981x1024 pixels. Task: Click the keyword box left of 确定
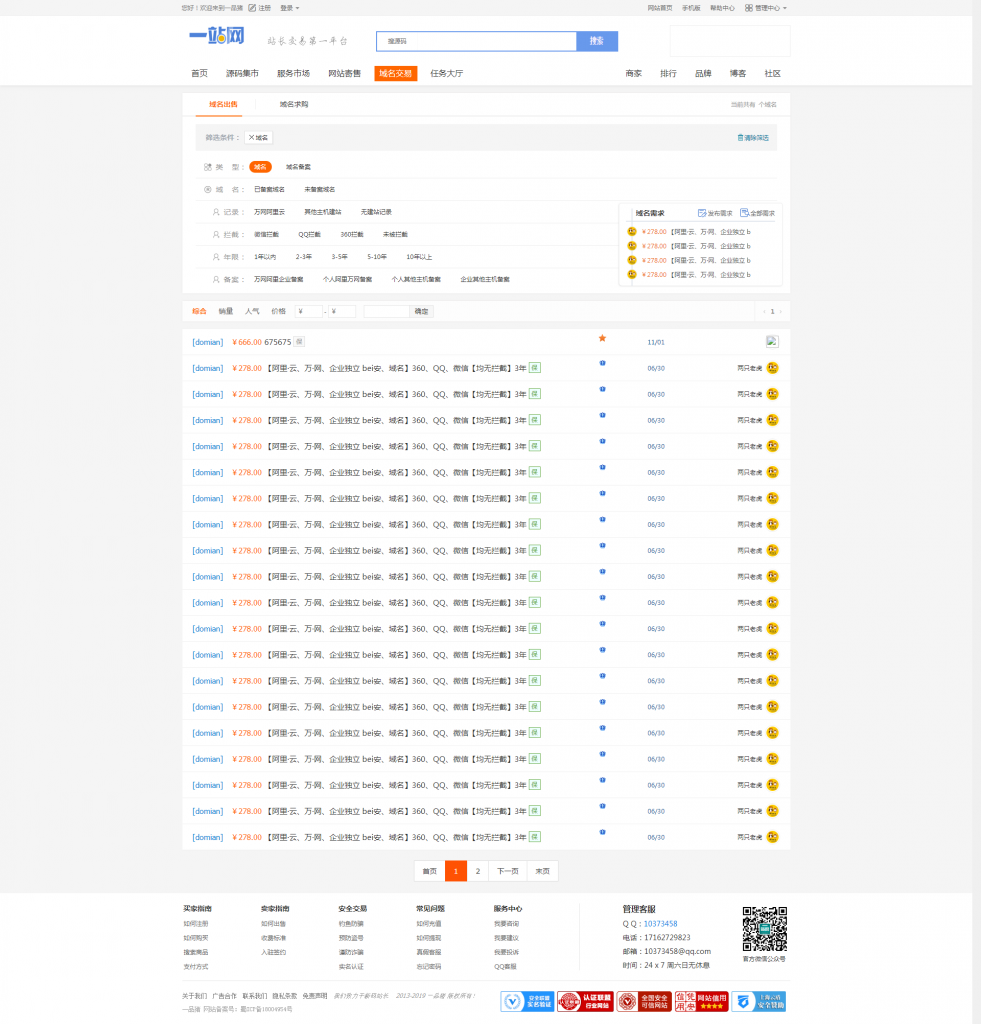387,312
